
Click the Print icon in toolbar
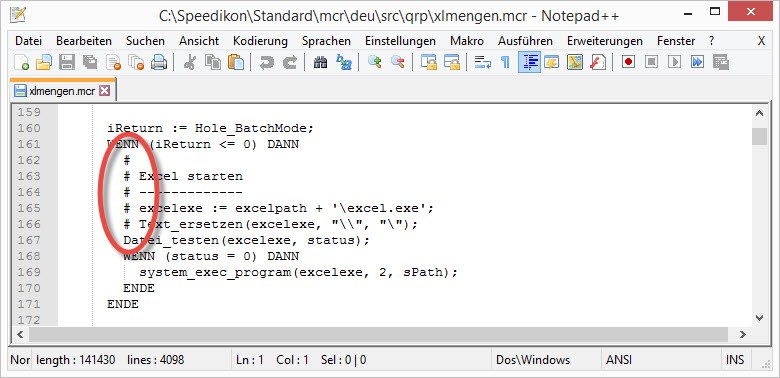click(x=159, y=62)
